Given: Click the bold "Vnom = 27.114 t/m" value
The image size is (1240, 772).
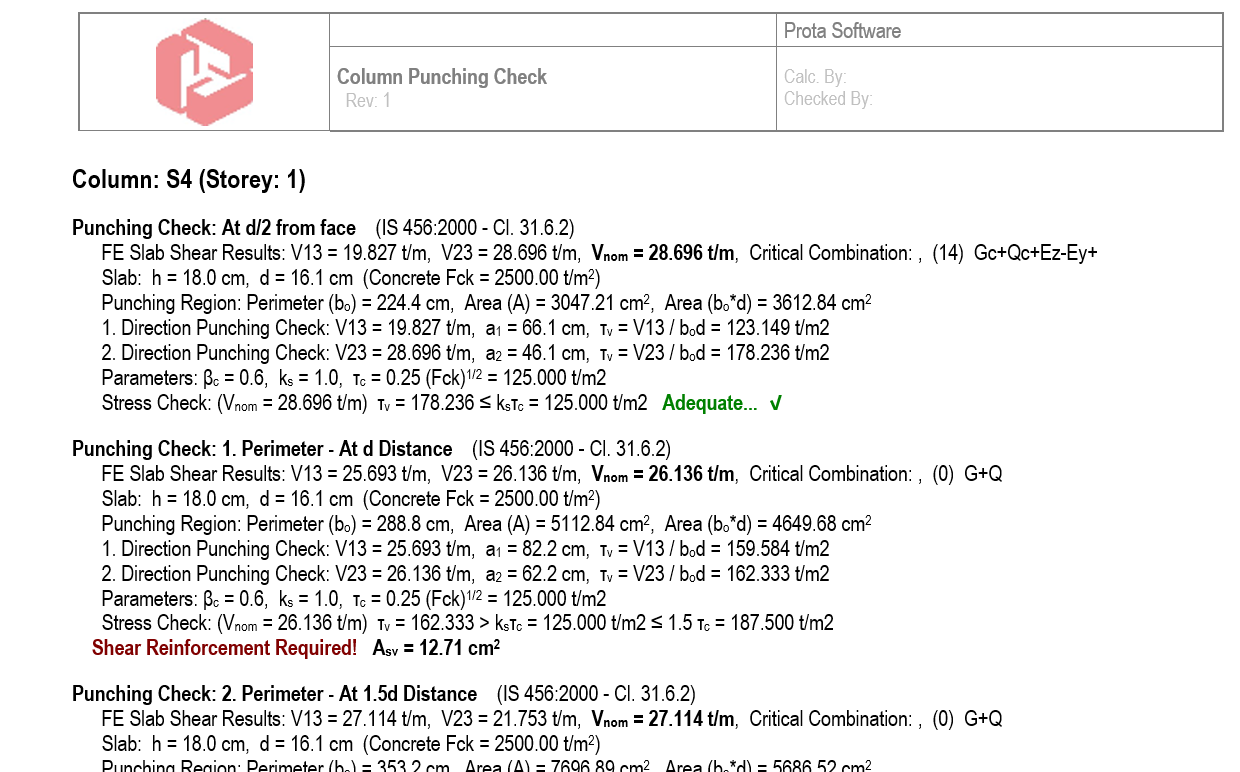Looking at the screenshot, I should 662,719.
